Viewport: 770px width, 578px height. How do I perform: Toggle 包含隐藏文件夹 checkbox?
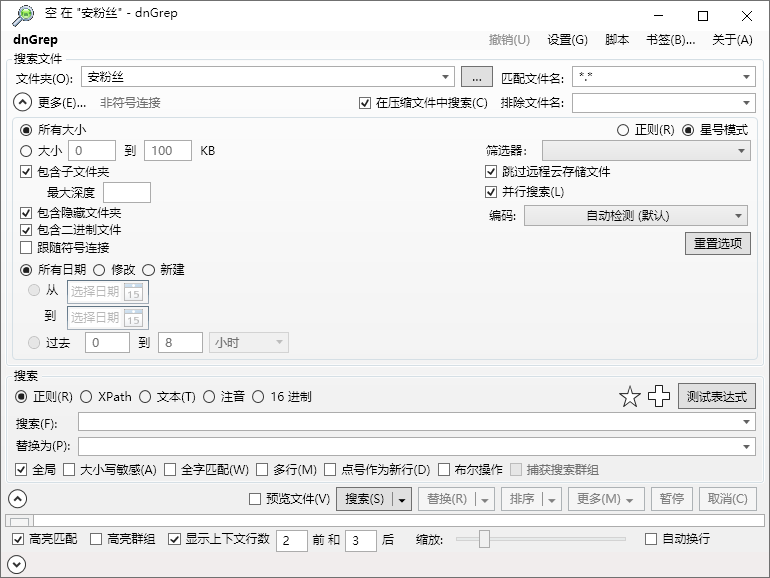click(26, 213)
